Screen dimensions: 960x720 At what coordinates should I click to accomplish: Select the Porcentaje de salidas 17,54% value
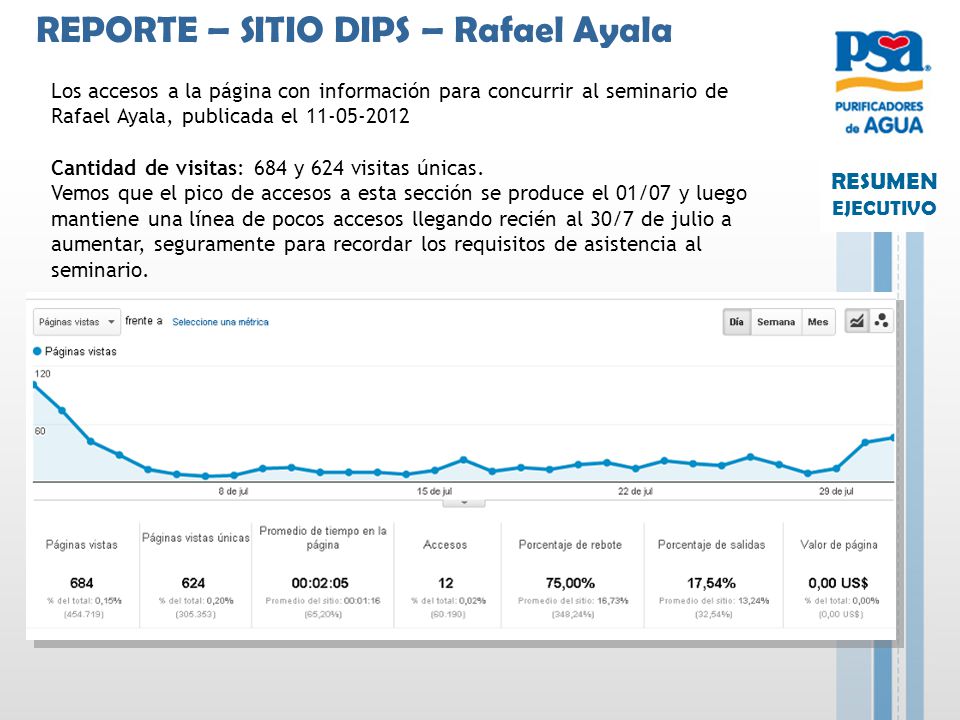(x=711, y=583)
